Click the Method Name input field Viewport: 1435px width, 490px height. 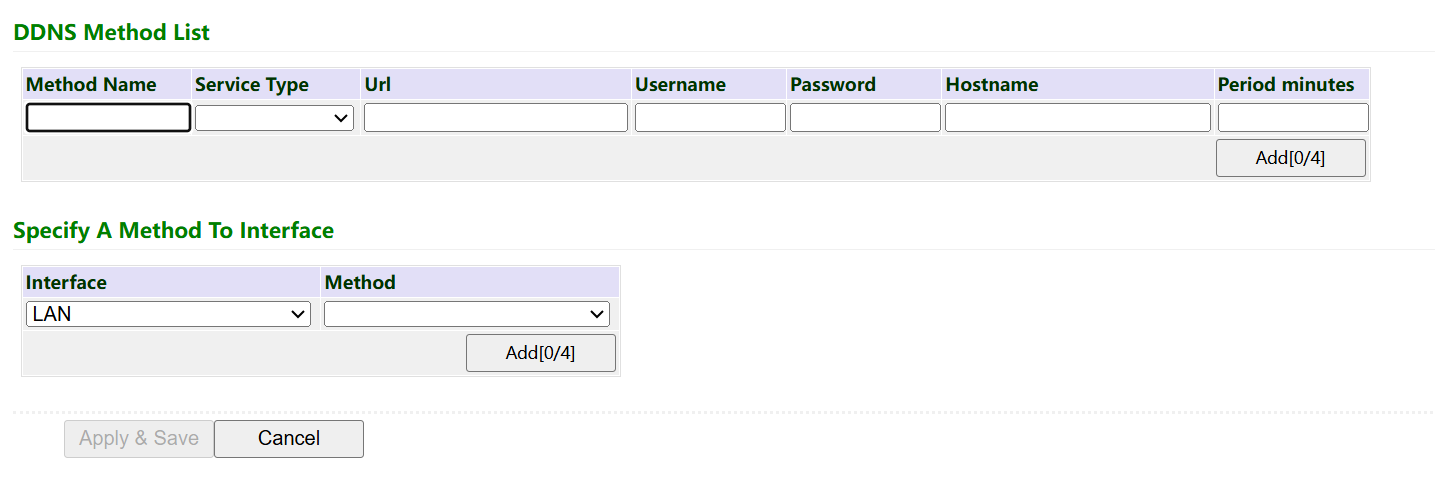coord(108,118)
